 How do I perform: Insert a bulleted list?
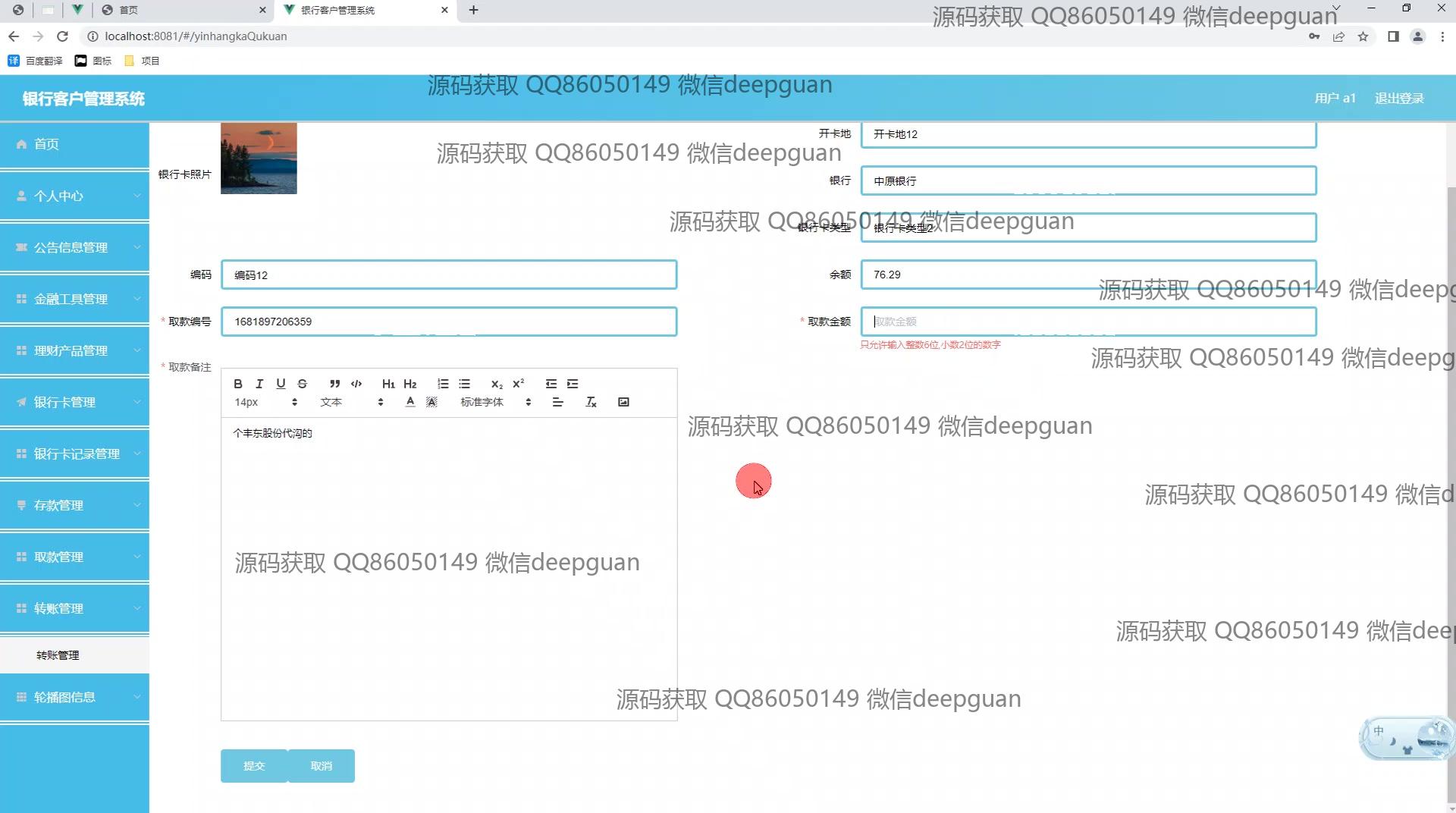point(465,384)
